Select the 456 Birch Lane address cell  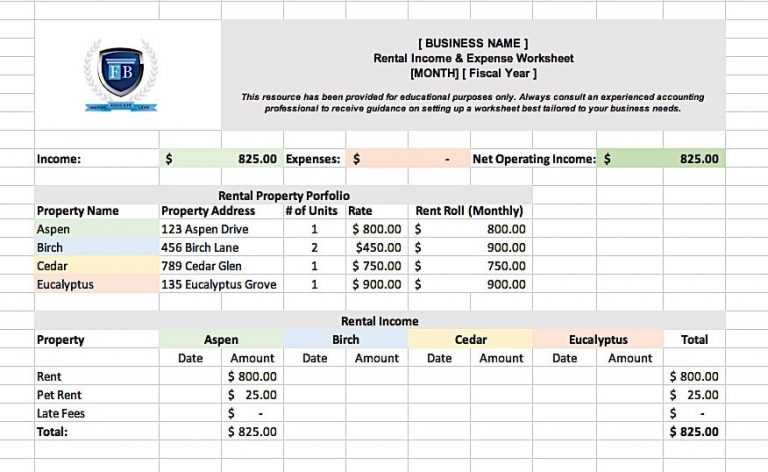point(221,247)
